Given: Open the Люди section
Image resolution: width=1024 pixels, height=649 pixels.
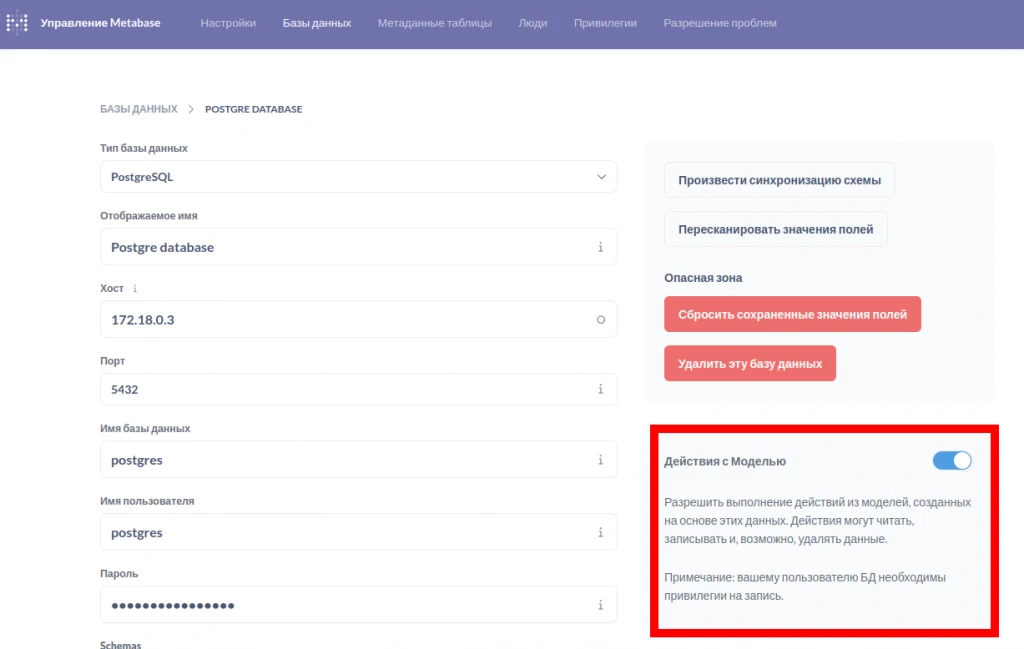Looking at the screenshot, I should coord(533,23).
